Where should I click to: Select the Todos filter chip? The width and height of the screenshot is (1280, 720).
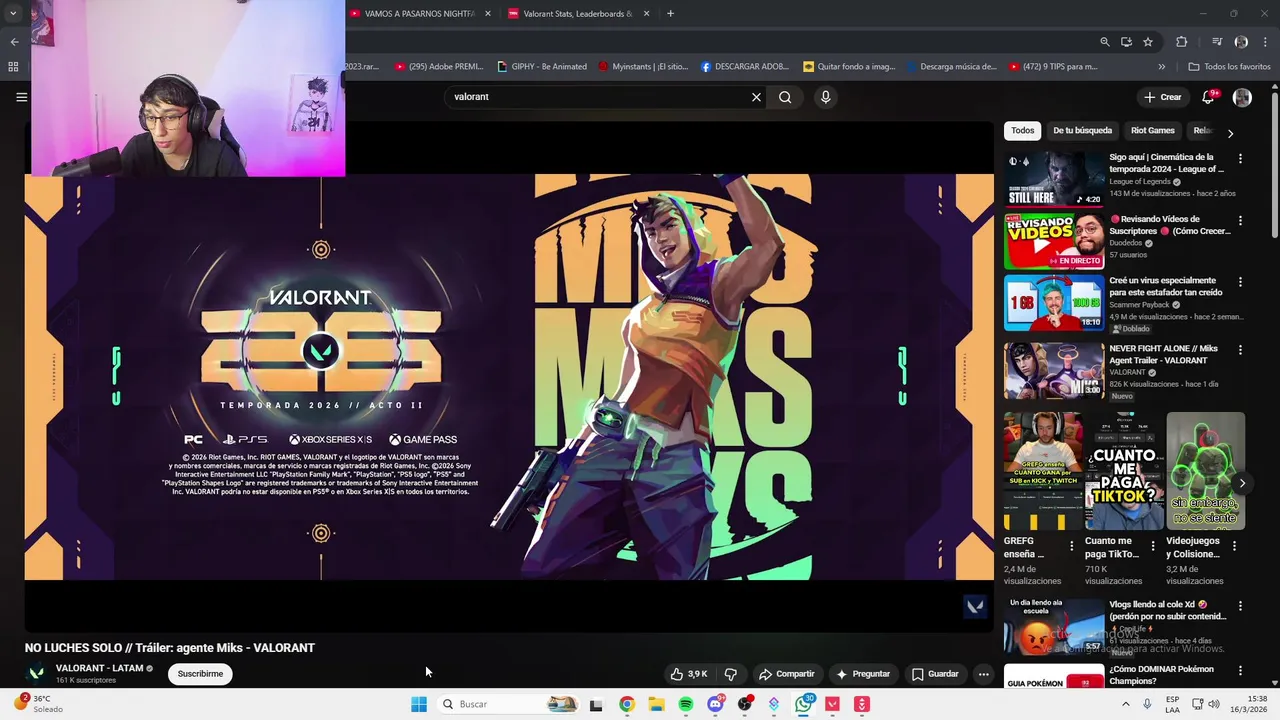tap(1022, 131)
